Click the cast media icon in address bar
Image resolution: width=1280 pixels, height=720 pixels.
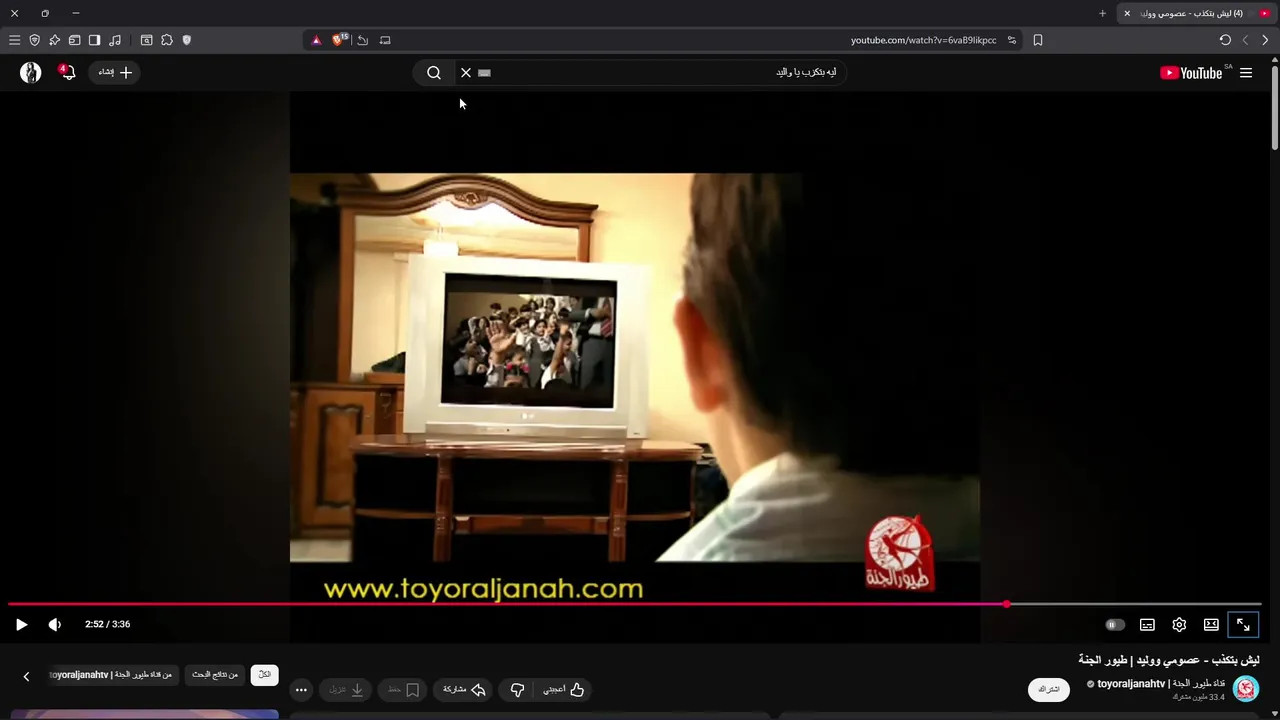point(385,40)
